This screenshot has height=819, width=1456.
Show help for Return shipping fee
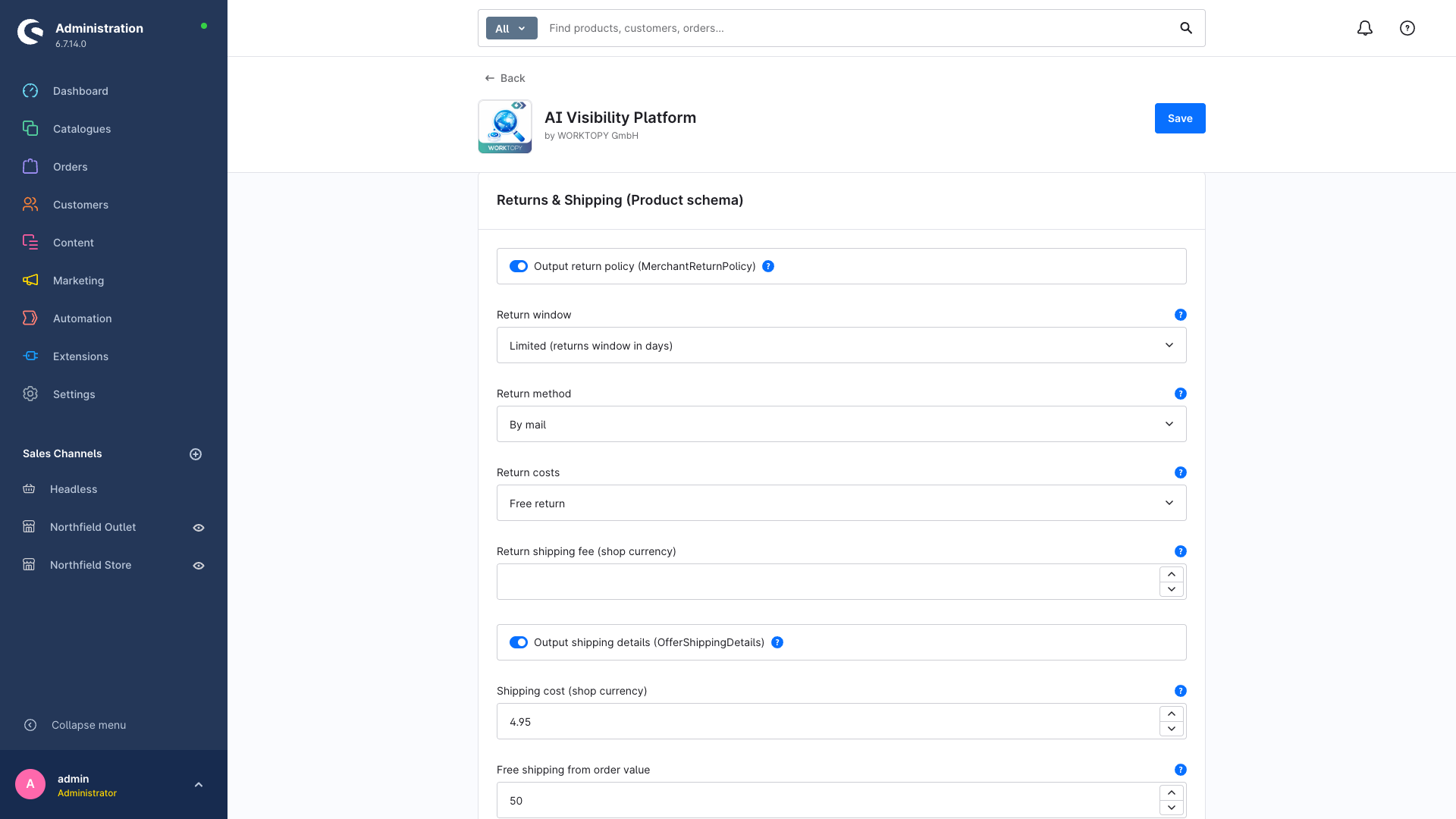1180,551
